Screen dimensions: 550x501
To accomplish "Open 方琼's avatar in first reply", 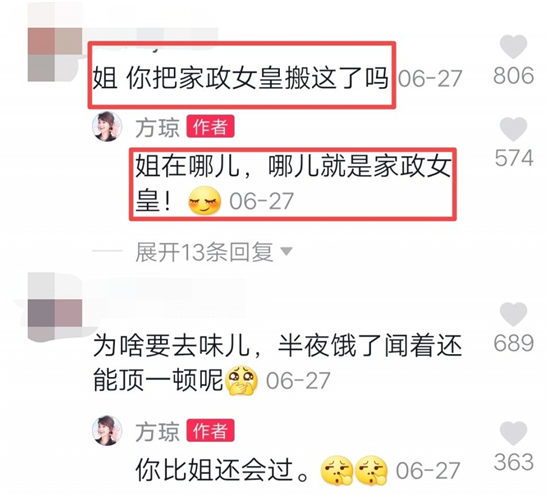I will [107, 127].
